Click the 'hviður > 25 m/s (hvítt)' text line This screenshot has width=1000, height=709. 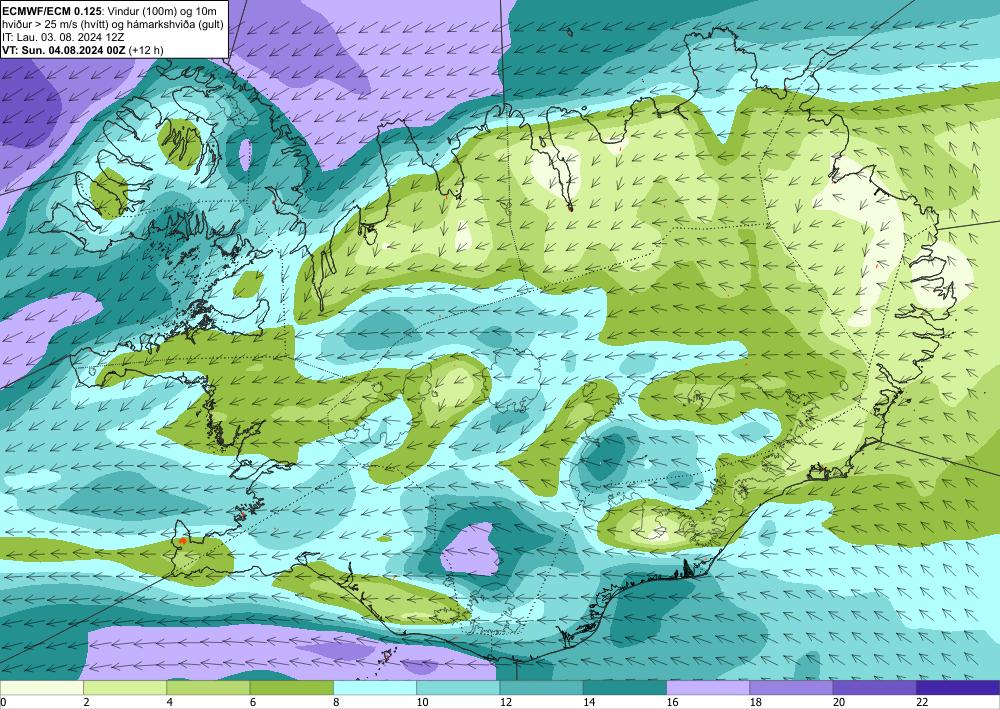tap(113, 24)
